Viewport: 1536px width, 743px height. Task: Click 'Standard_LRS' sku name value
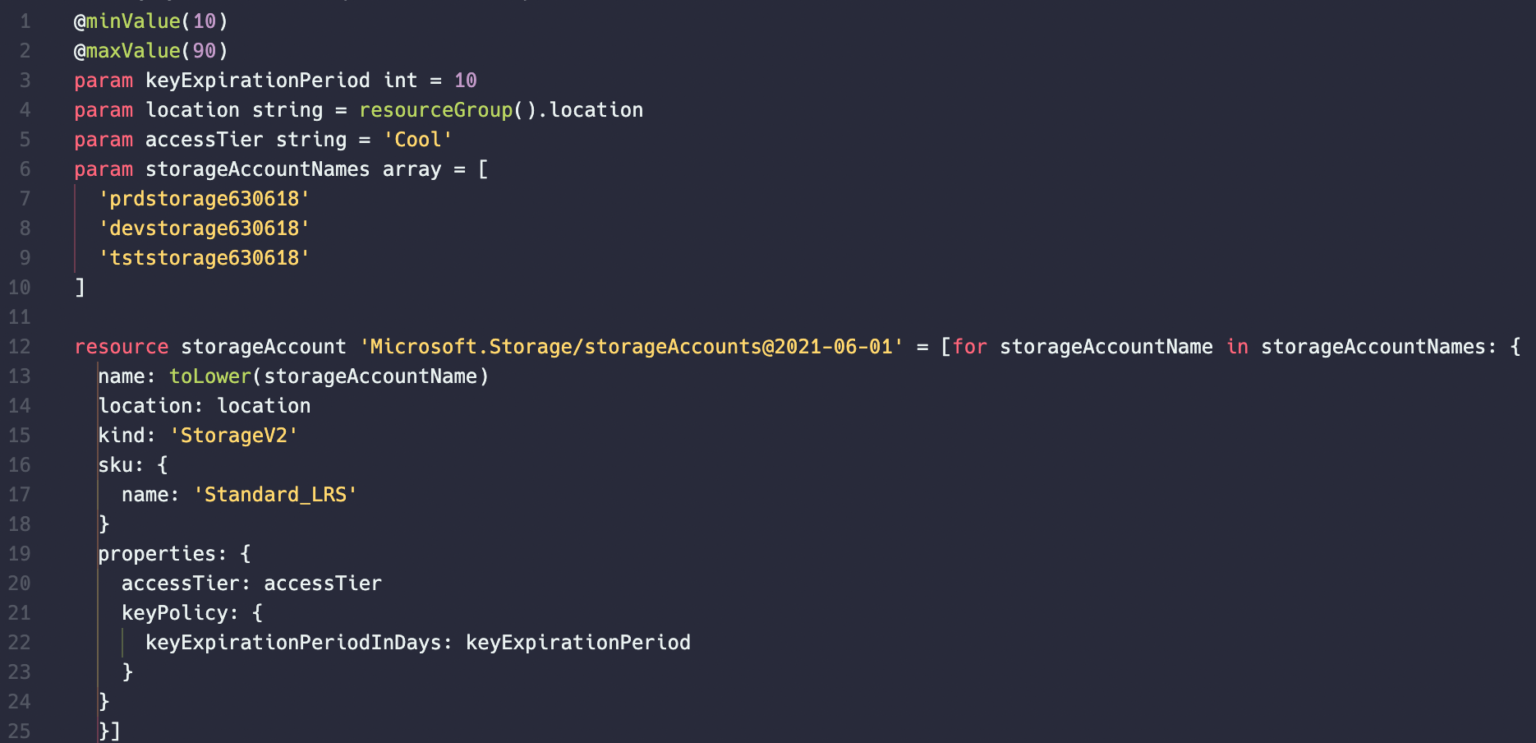coord(275,494)
